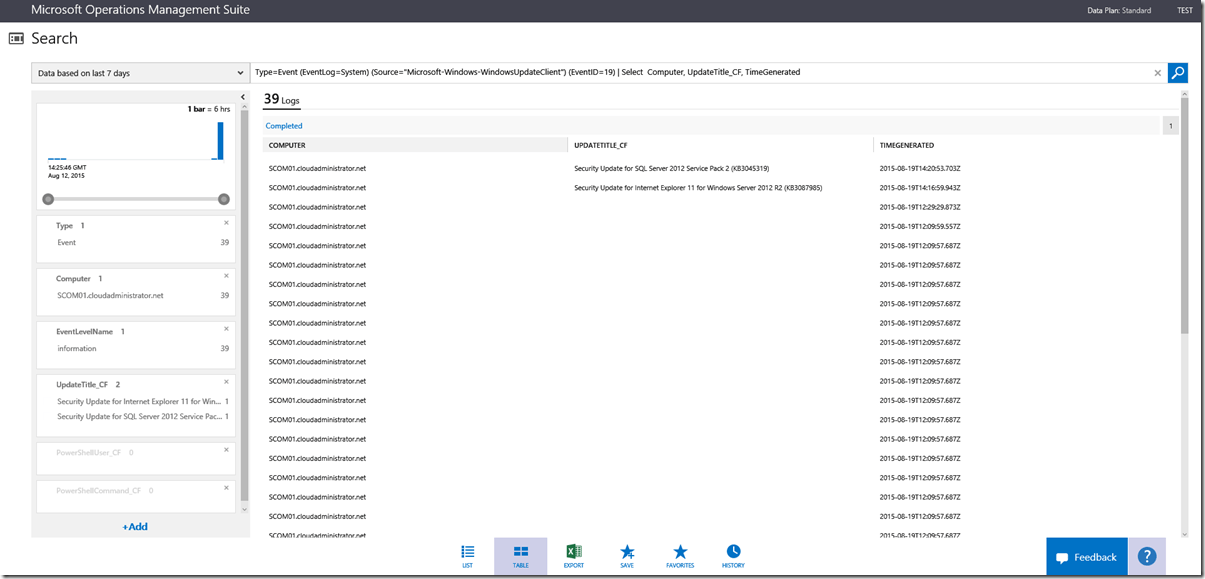Select the Table view icon
Screen dimensions: 1205x579
[520, 556]
